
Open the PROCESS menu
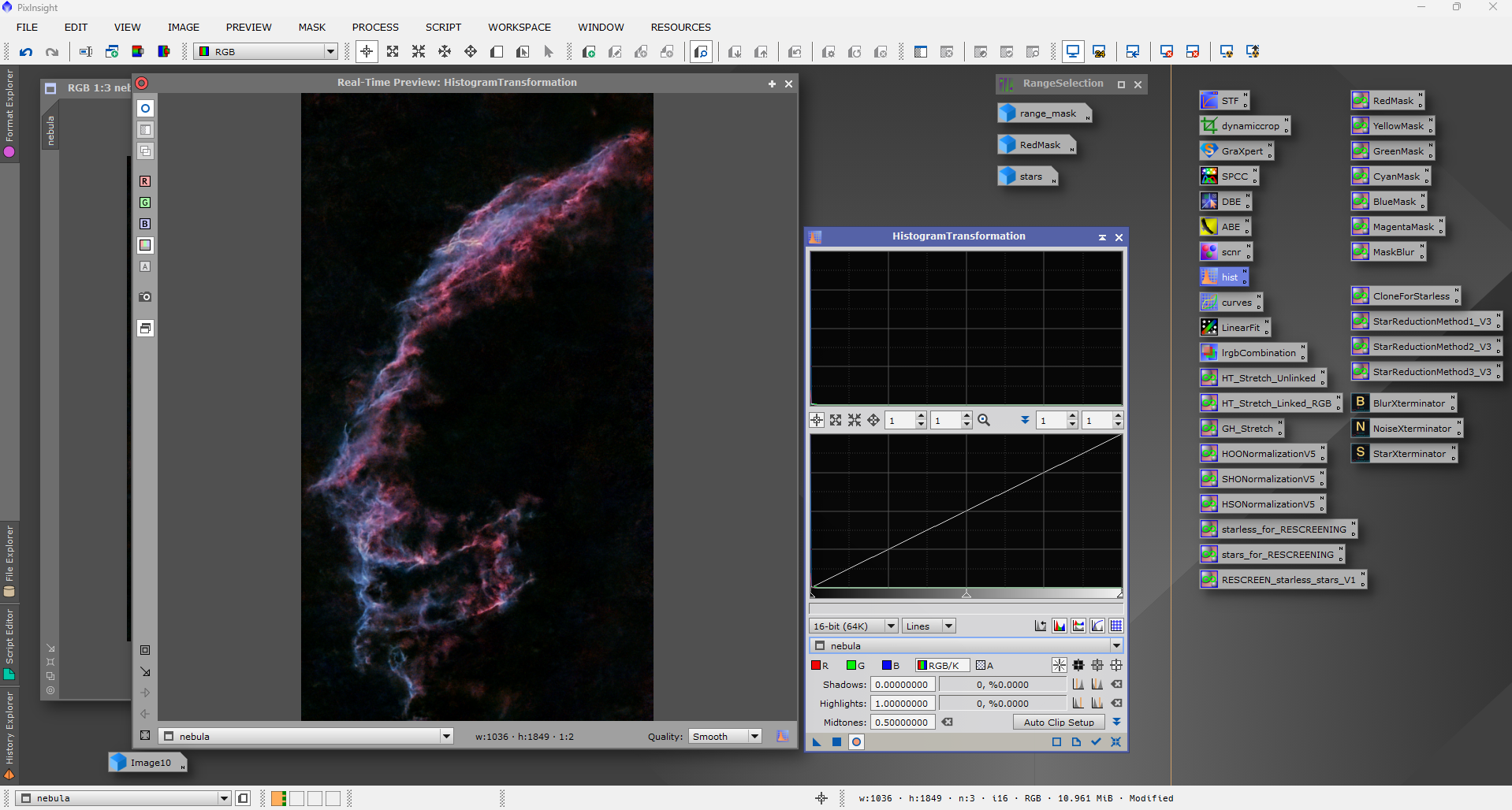pos(375,27)
